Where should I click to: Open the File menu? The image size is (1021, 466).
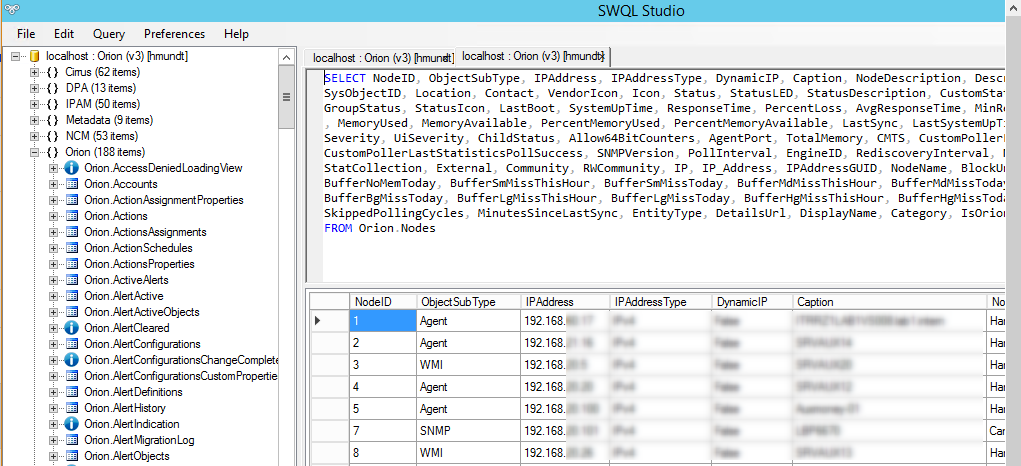[x=26, y=34]
